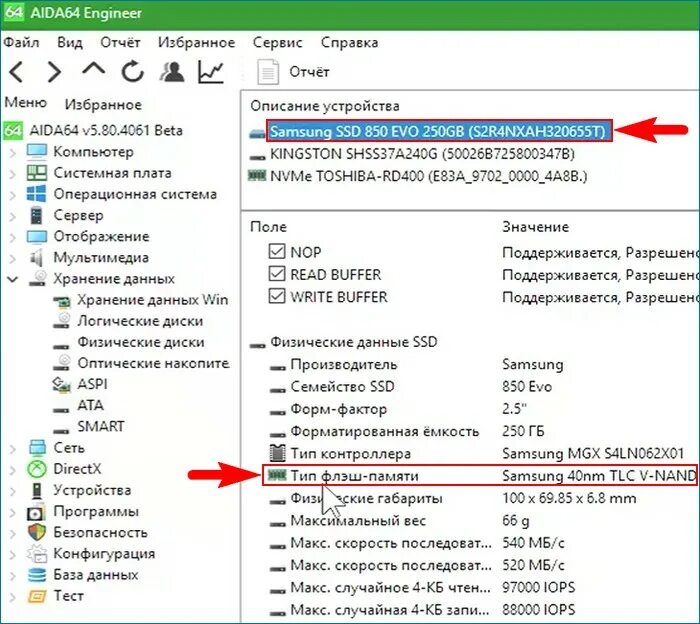Open the SMART tree item

tap(100, 426)
